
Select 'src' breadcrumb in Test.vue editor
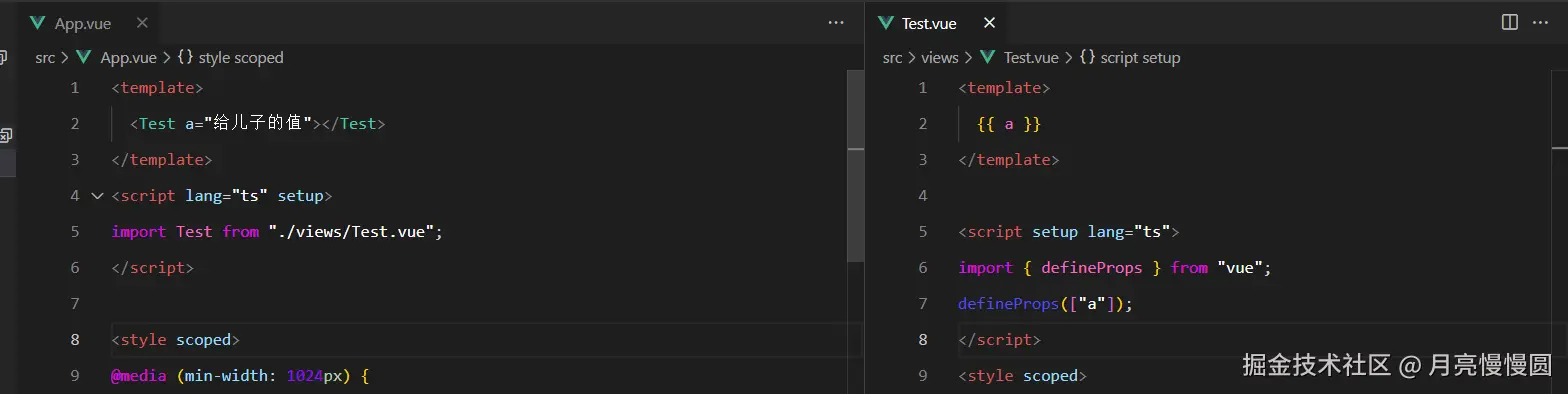pyautogui.click(x=893, y=58)
